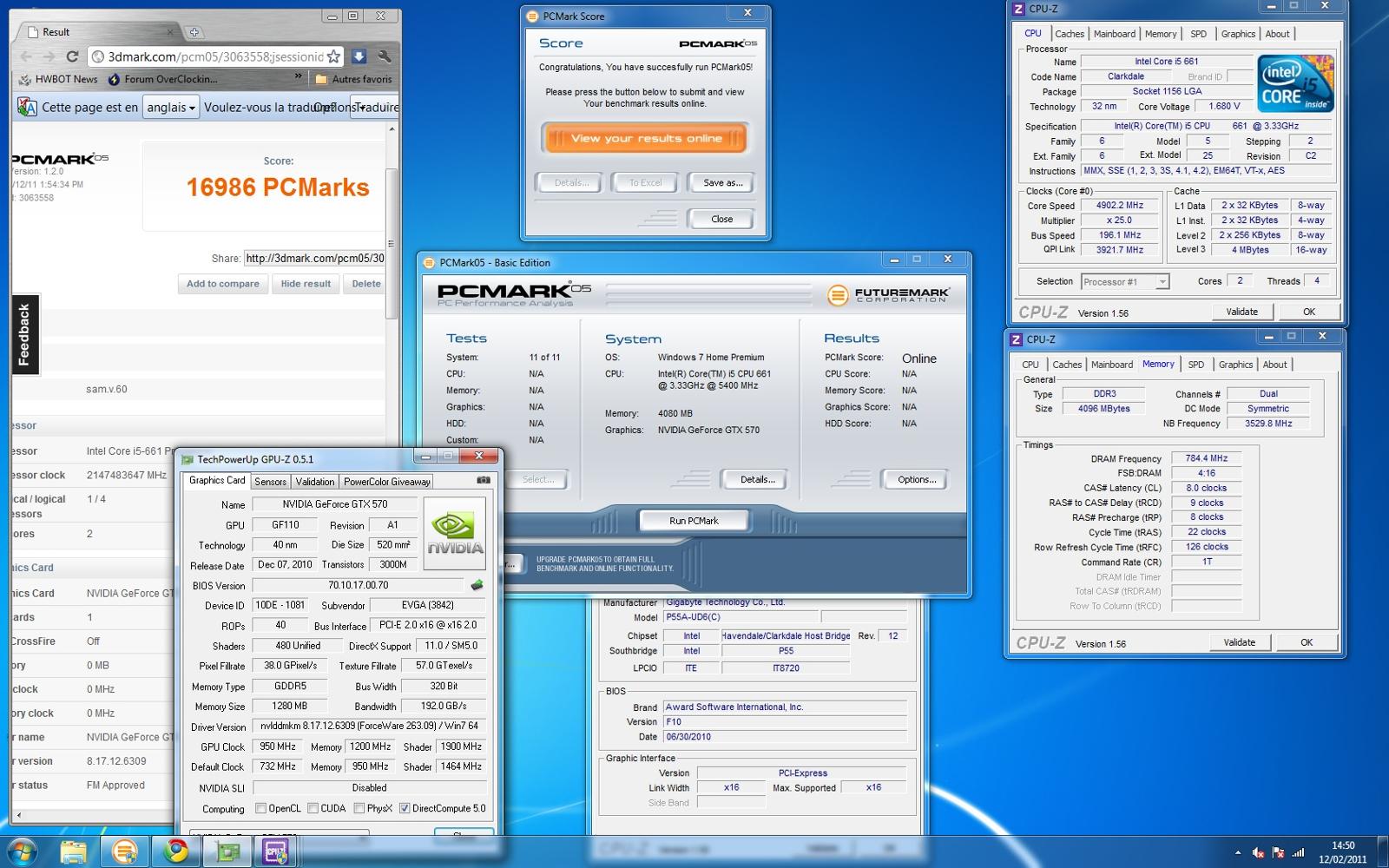
Task: Click the NVIDIA logo in GPU-Z
Action: (x=455, y=533)
